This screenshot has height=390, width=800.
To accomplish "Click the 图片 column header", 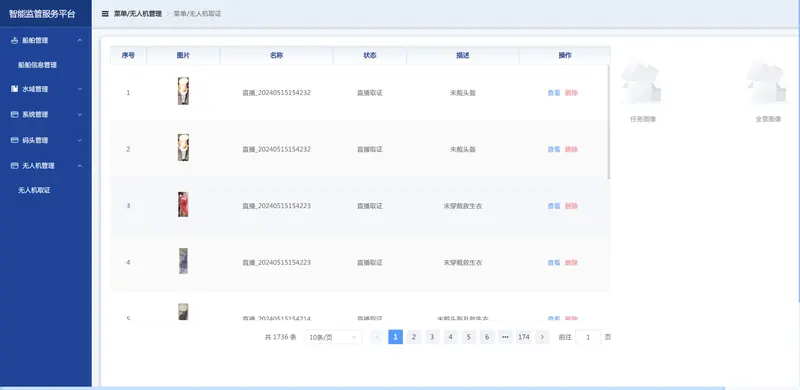I will tap(183, 55).
